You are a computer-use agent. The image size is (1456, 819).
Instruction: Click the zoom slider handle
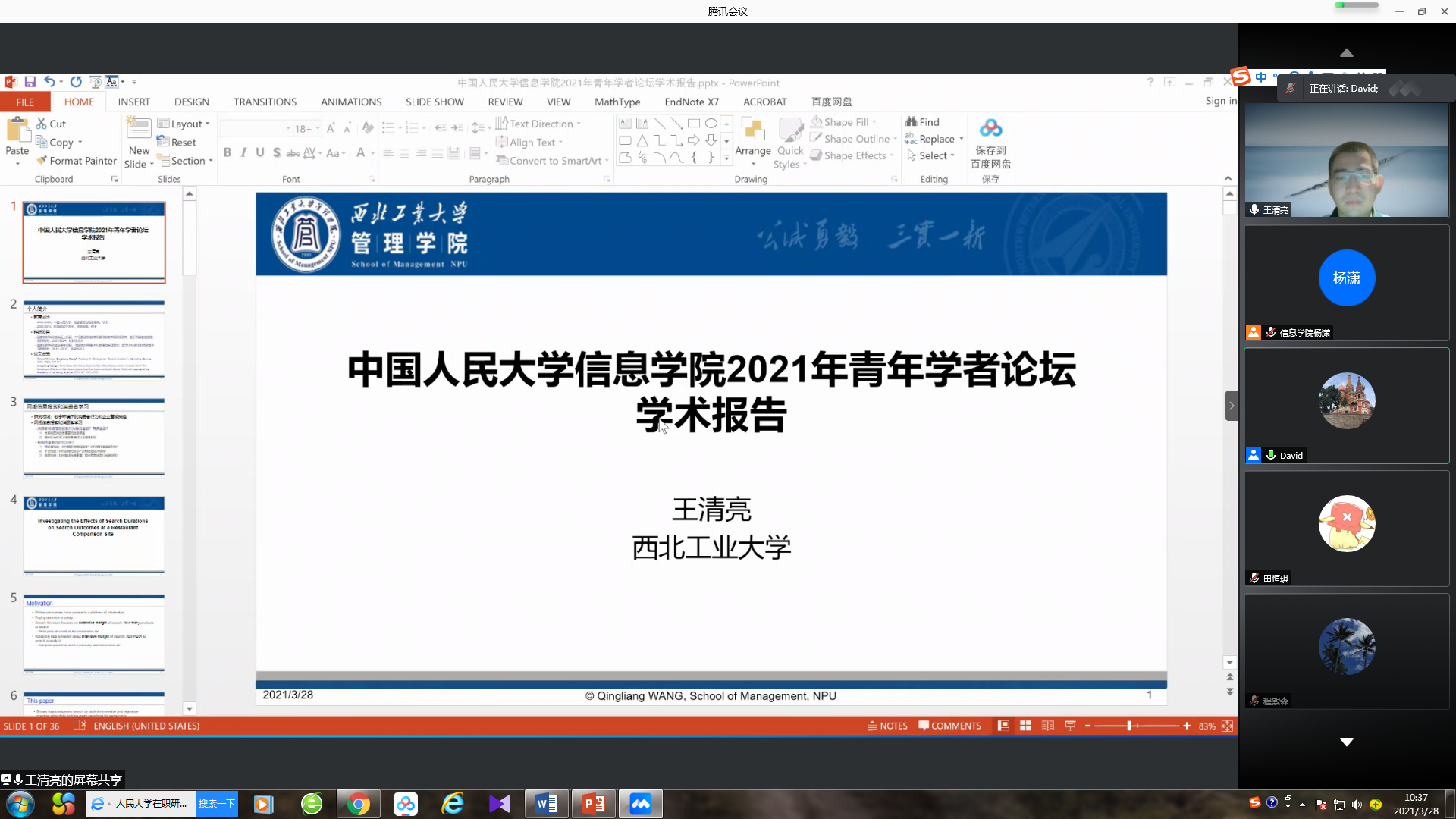[1129, 726]
